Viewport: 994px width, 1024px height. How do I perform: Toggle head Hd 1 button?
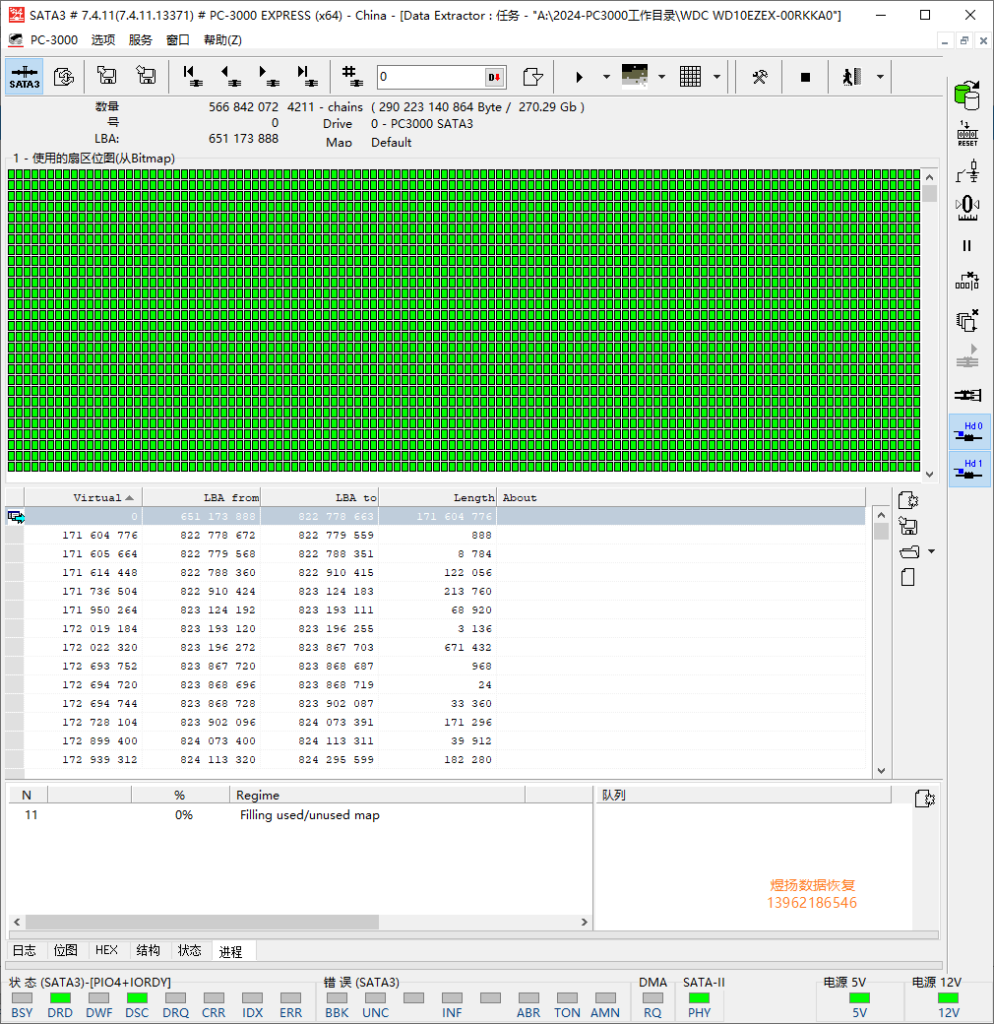[x=970, y=469]
